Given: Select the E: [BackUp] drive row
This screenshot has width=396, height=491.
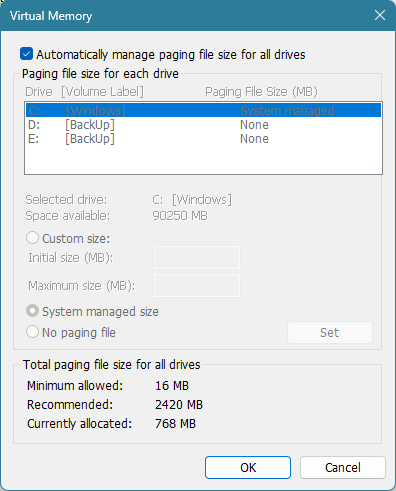Looking at the screenshot, I should pos(203,139).
